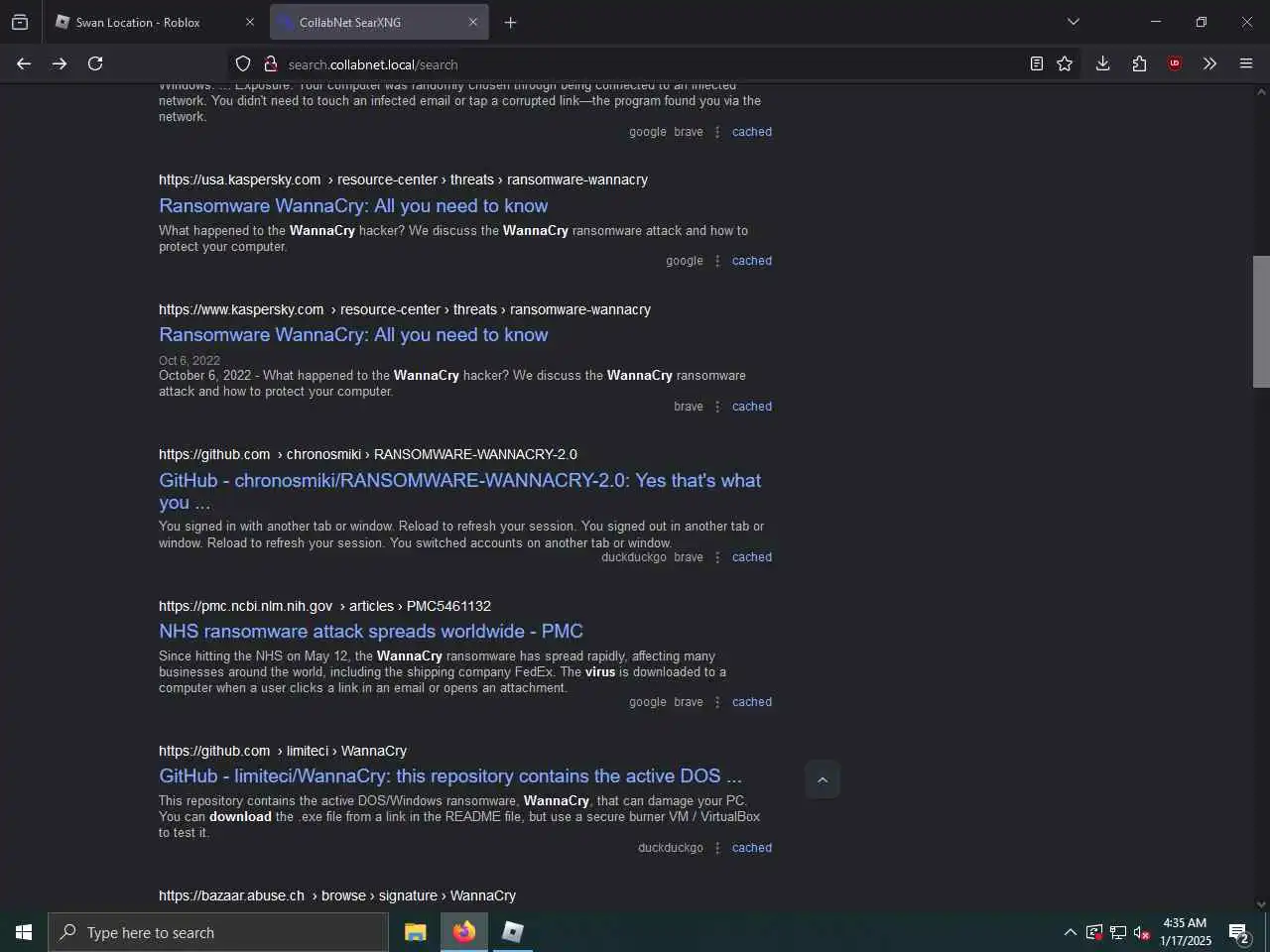Click https://pmc.ncbi.nlm.nih.gov URL text
The height and width of the screenshot is (952, 1270).
(x=245, y=606)
